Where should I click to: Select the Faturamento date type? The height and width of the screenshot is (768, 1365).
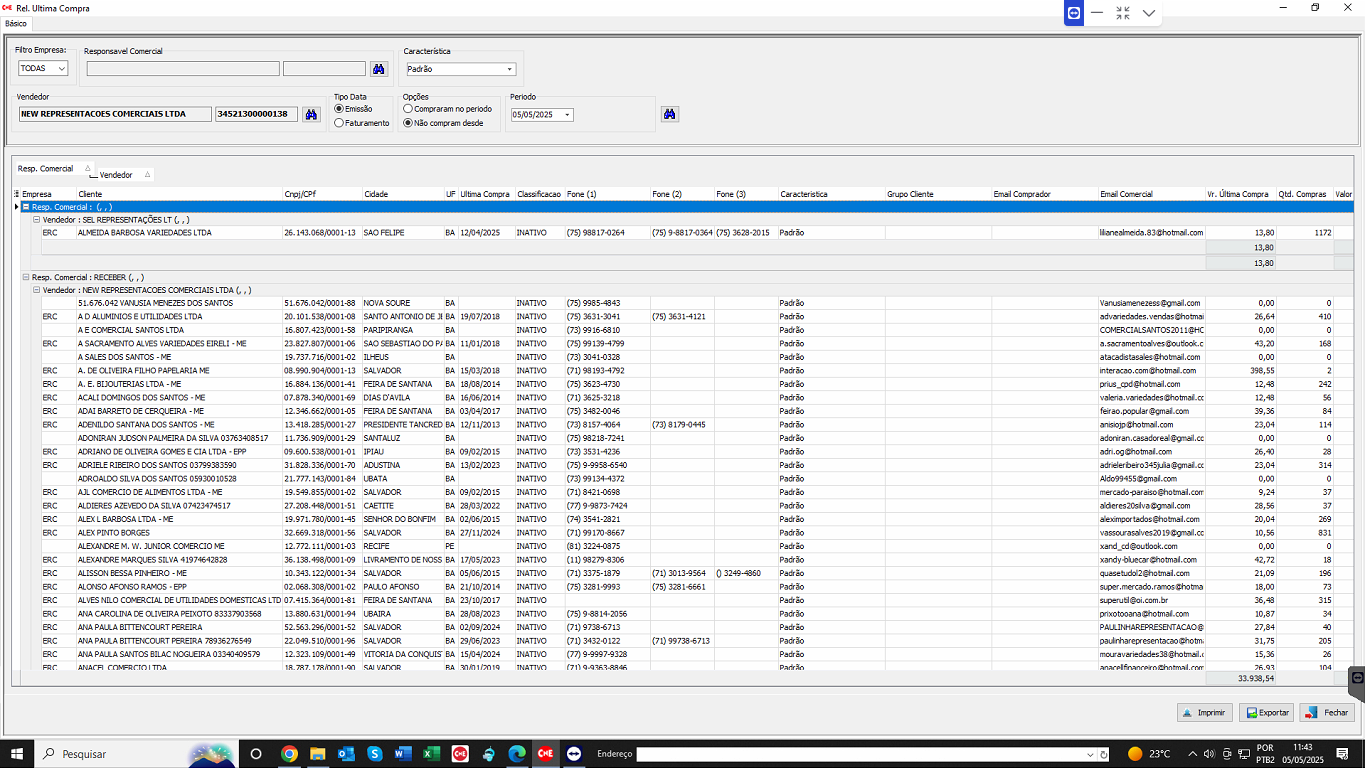coord(340,123)
